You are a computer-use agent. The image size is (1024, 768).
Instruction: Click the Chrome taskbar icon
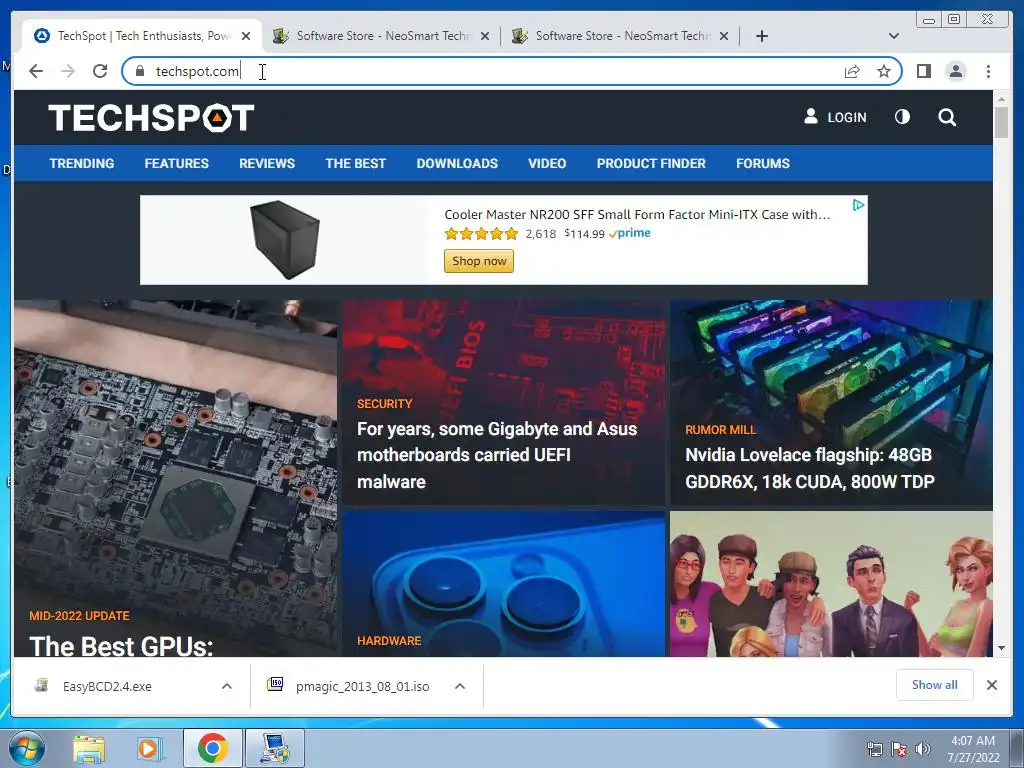coord(212,748)
